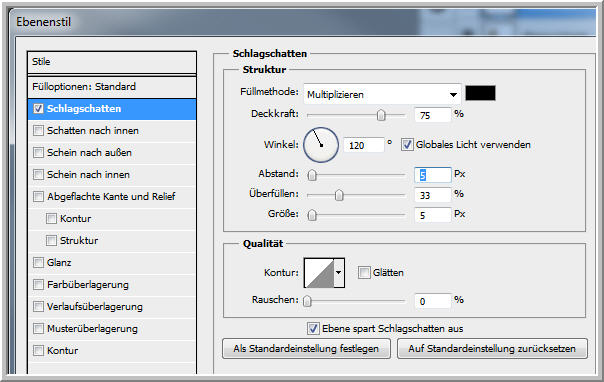This screenshot has height=382, width=604.
Task: Enable Schein nach innen checkbox
Action: [x=38, y=174]
